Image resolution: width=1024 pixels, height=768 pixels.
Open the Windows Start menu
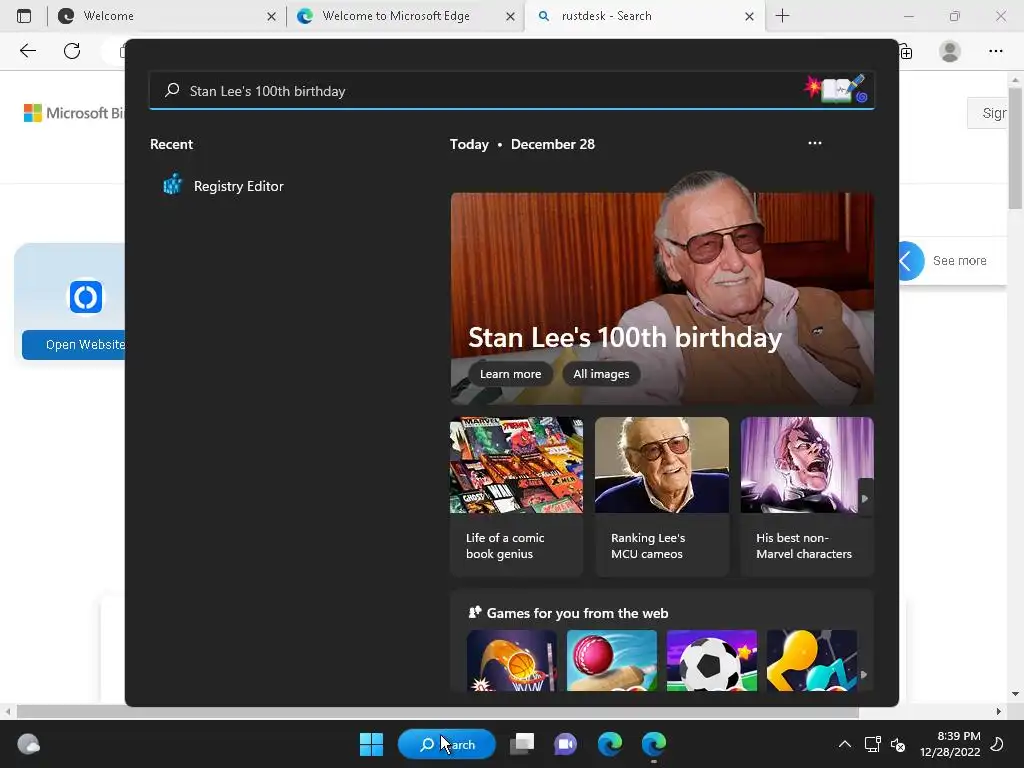372,744
